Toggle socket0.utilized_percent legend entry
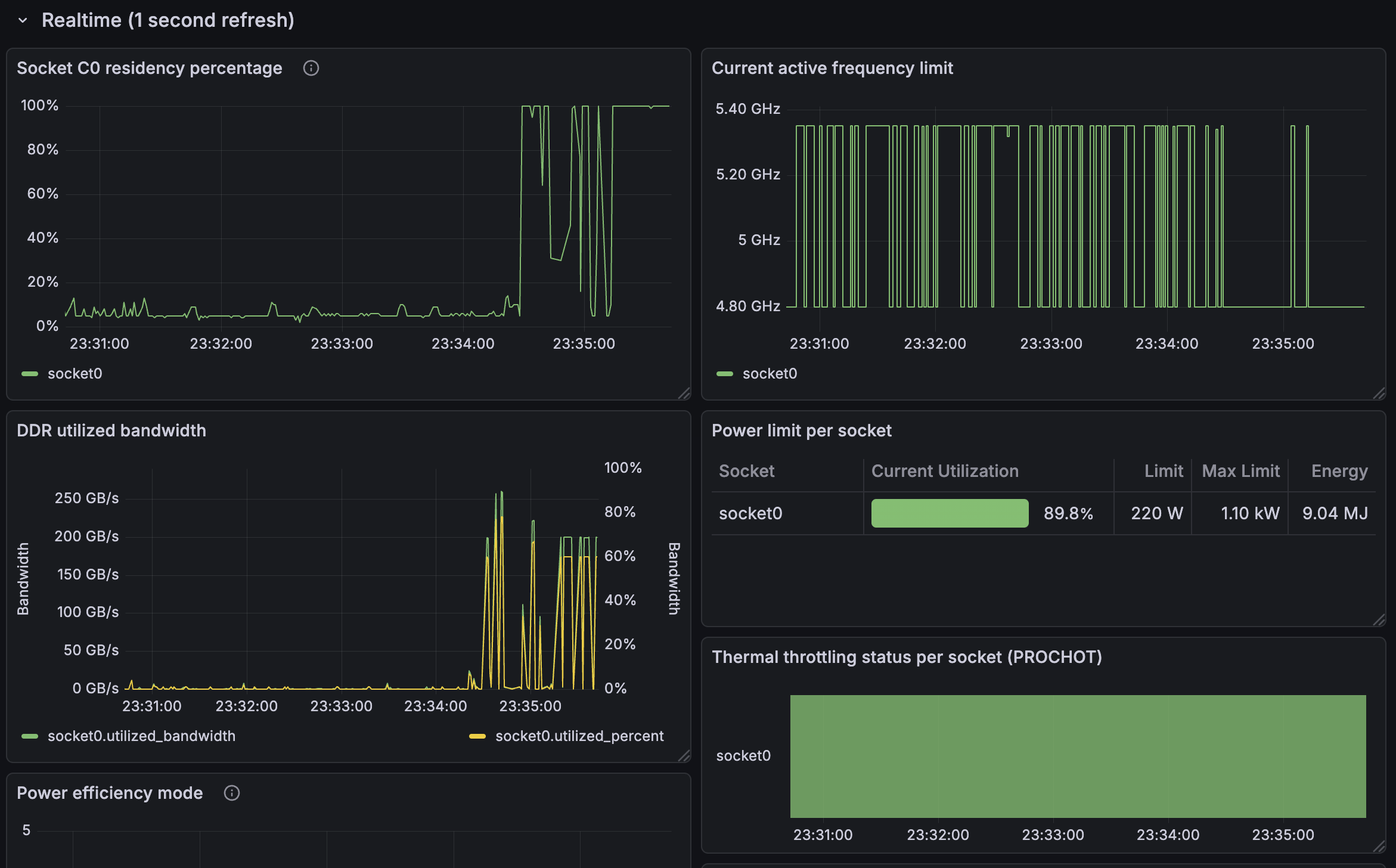 579,736
